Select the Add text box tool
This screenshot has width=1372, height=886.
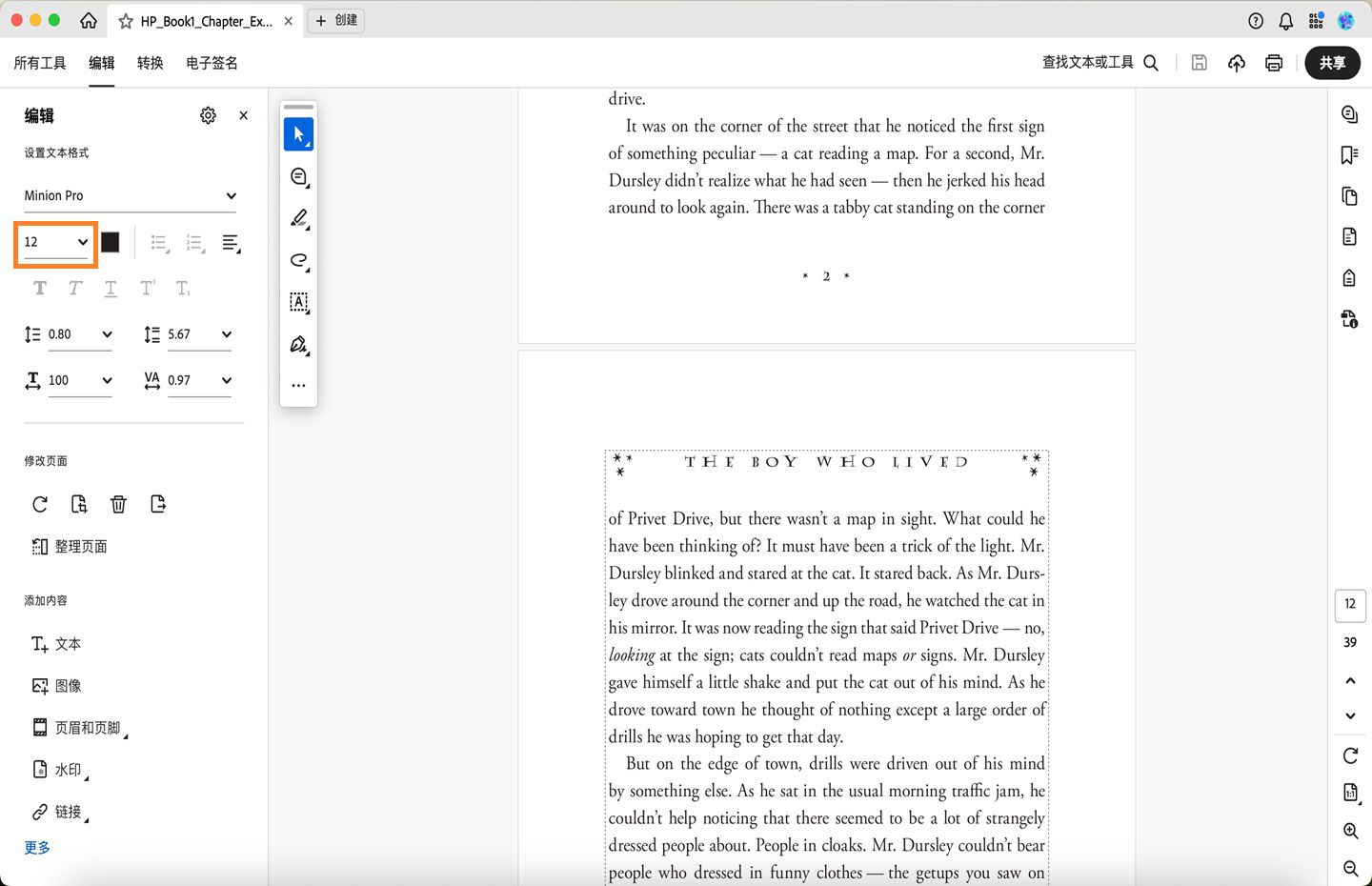tap(298, 302)
